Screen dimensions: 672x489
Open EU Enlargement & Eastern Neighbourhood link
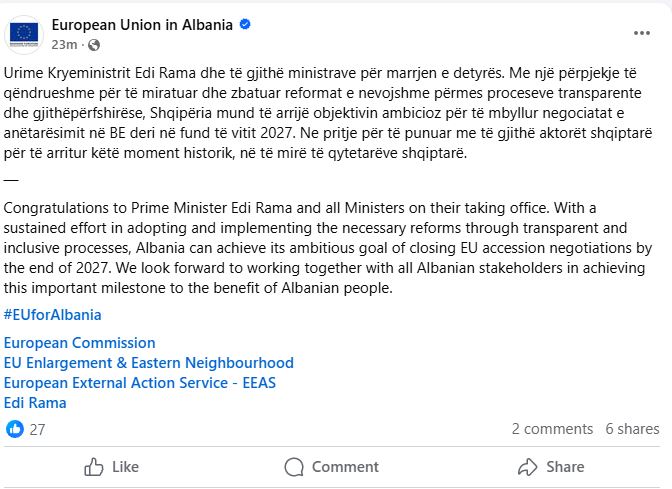click(x=149, y=363)
